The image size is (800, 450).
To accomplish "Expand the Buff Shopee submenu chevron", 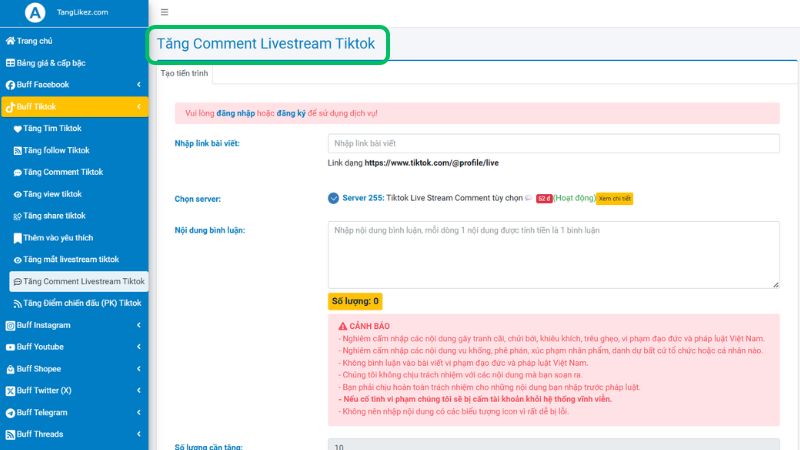I will 139,369.
